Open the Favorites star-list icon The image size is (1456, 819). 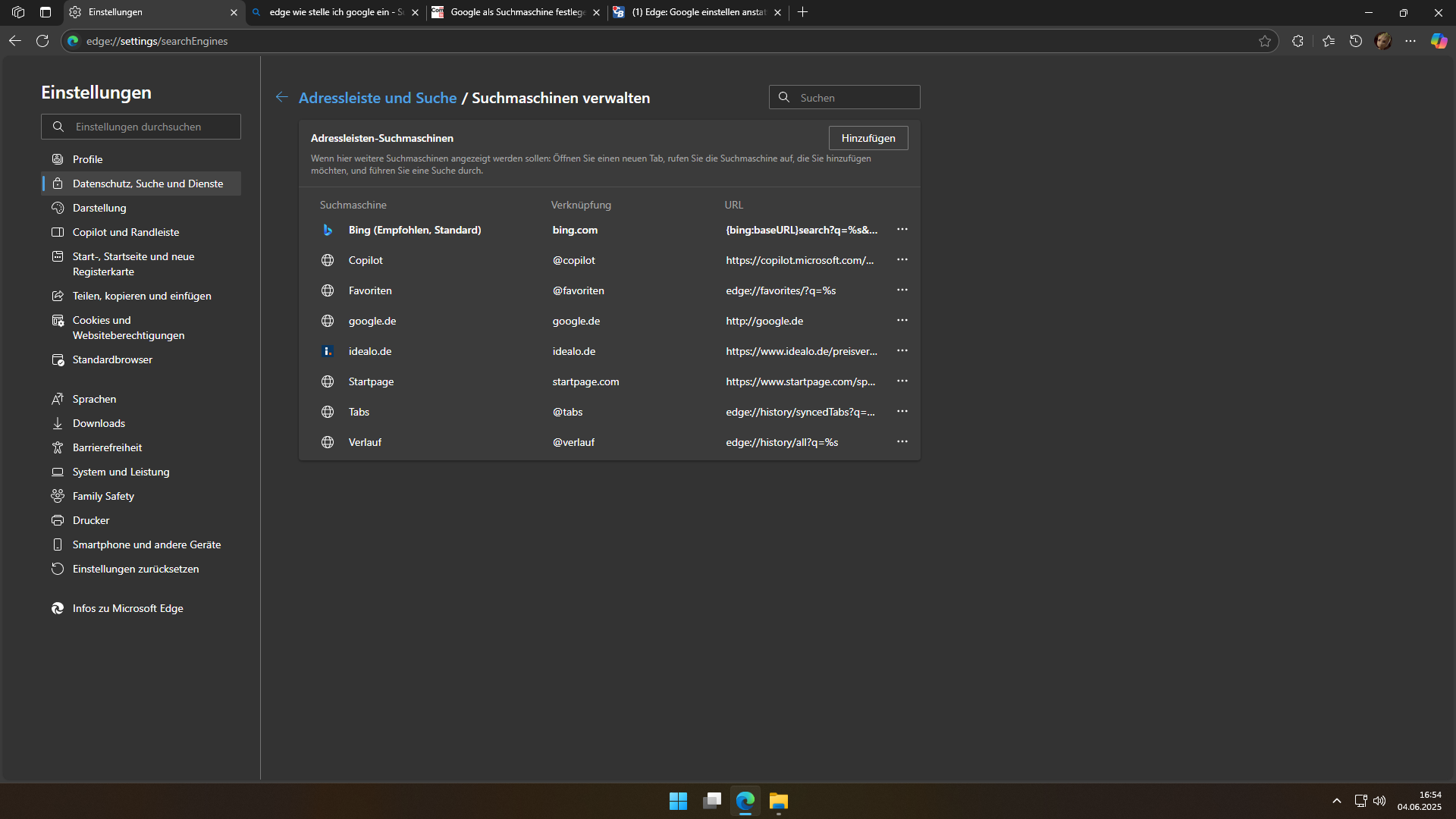tap(1329, 41)
